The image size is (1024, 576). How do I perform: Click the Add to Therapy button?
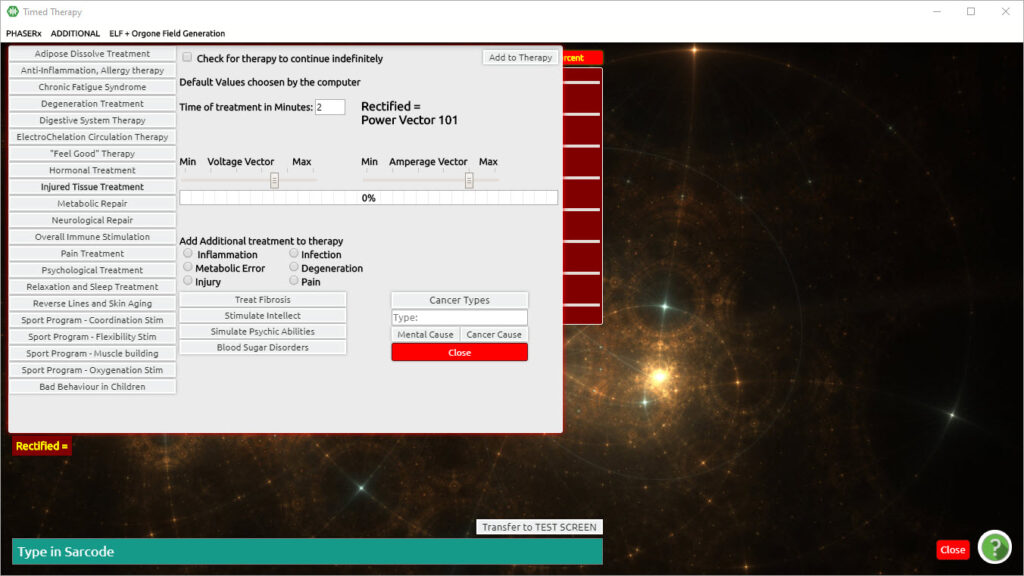tap(520, 58)
